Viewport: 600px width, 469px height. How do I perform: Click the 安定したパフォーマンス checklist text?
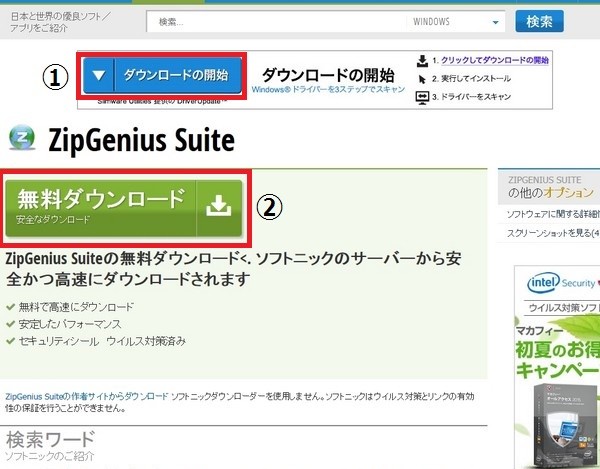70,324
